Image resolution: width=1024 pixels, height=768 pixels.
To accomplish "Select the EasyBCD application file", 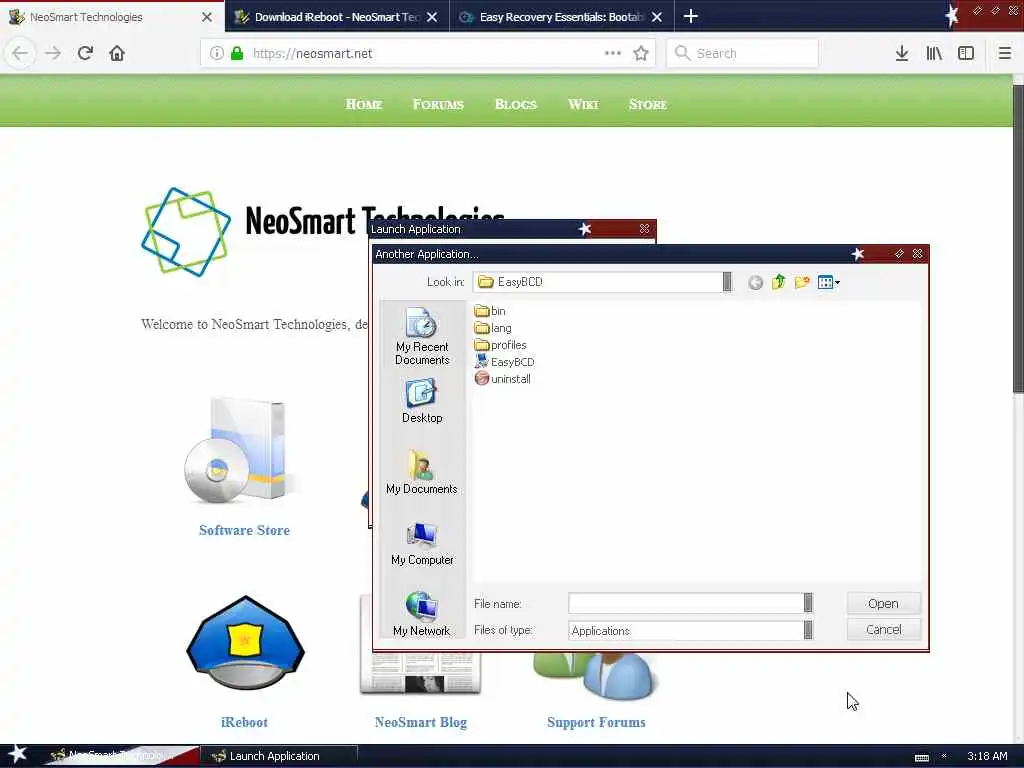I will [505, 361].
